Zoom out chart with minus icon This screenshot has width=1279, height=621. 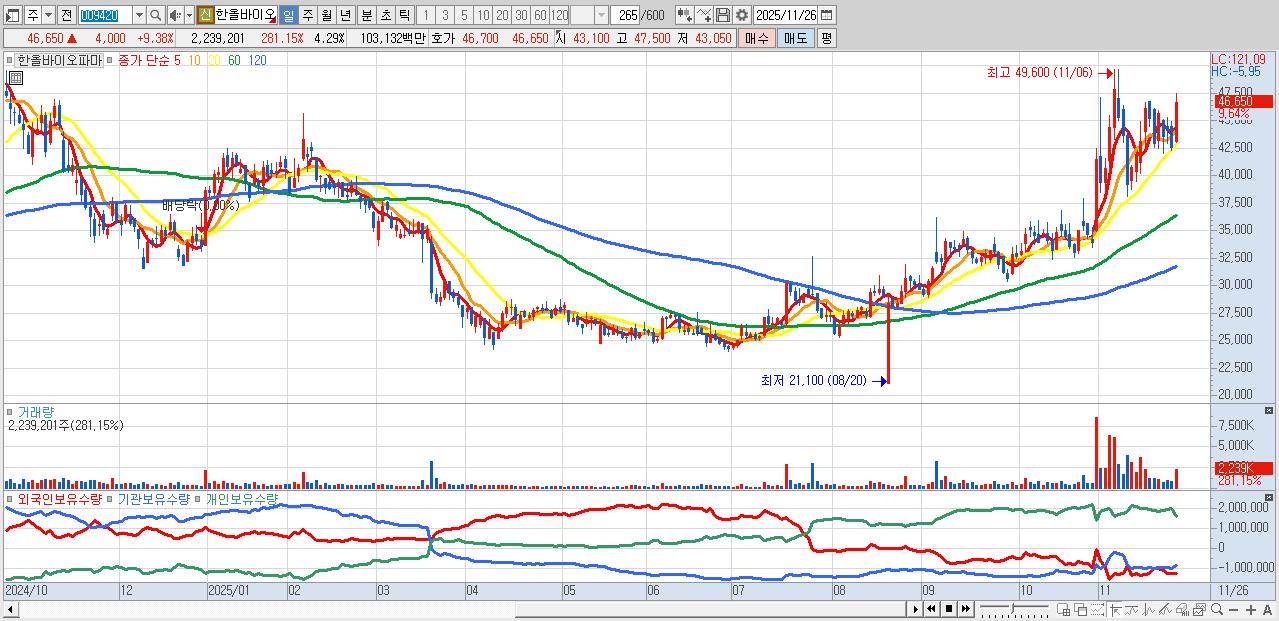click(1234, 609)
